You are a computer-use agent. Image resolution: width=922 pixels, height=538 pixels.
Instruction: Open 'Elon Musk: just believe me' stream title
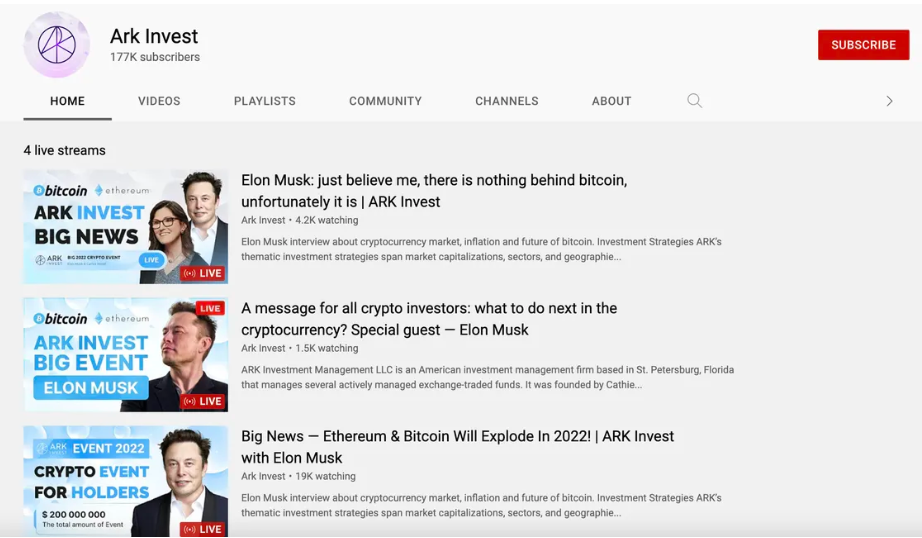tap(434, 191)
